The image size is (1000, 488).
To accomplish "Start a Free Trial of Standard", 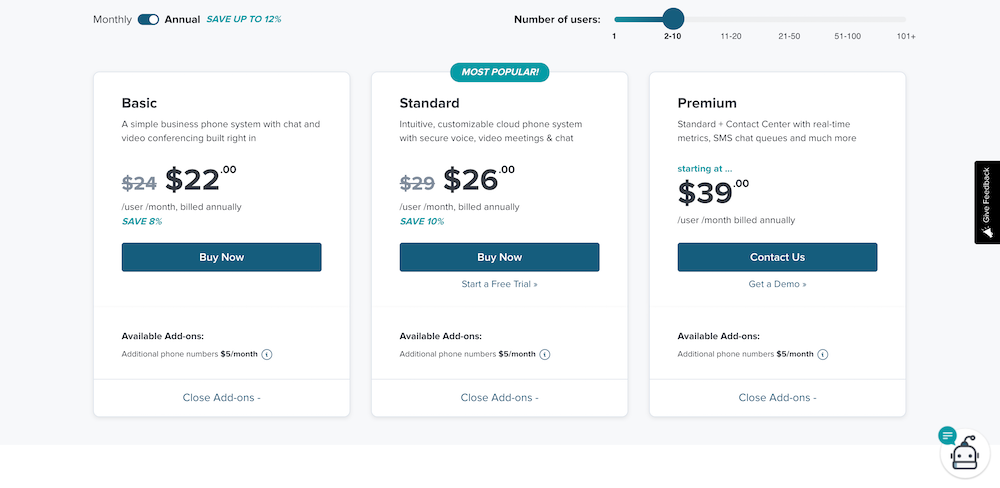I will pyautogui.click(x=499, y=284).
